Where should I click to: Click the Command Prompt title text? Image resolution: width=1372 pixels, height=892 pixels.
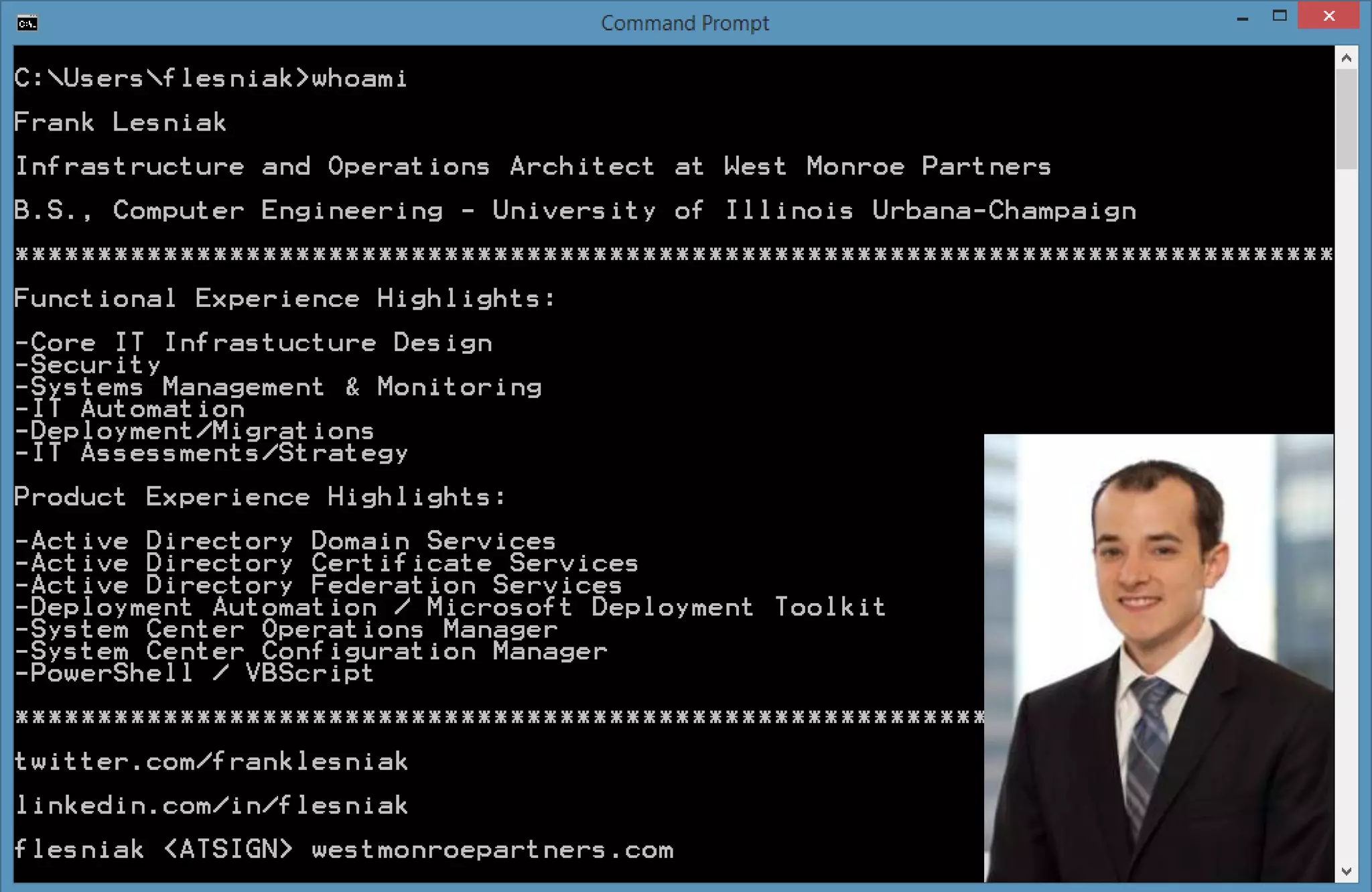(685, 23)
